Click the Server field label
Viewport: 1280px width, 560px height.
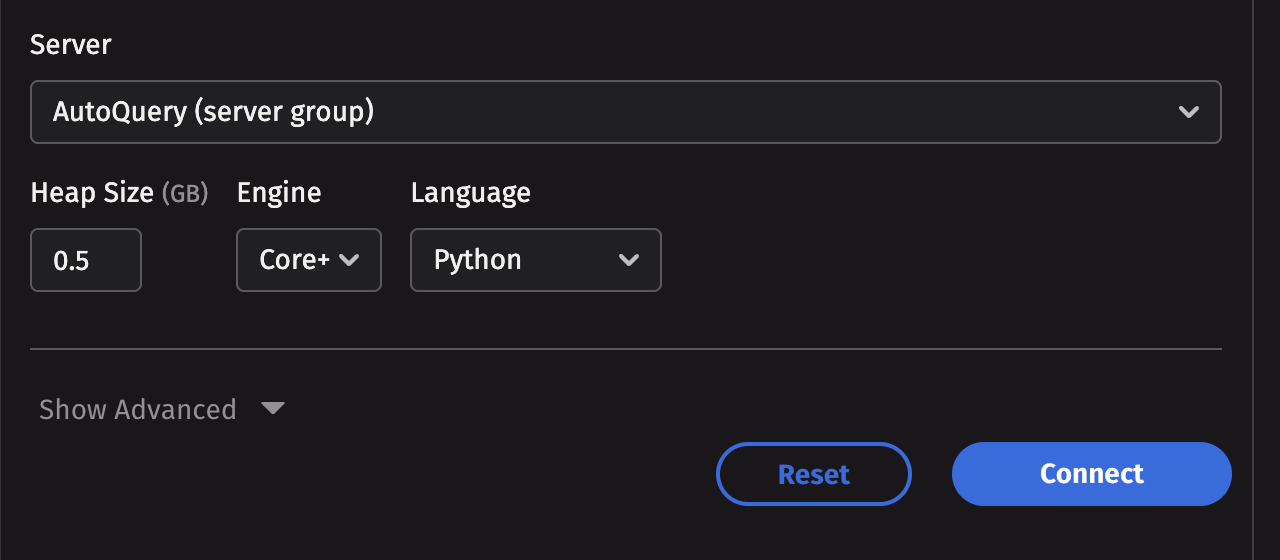click(71, 45)
